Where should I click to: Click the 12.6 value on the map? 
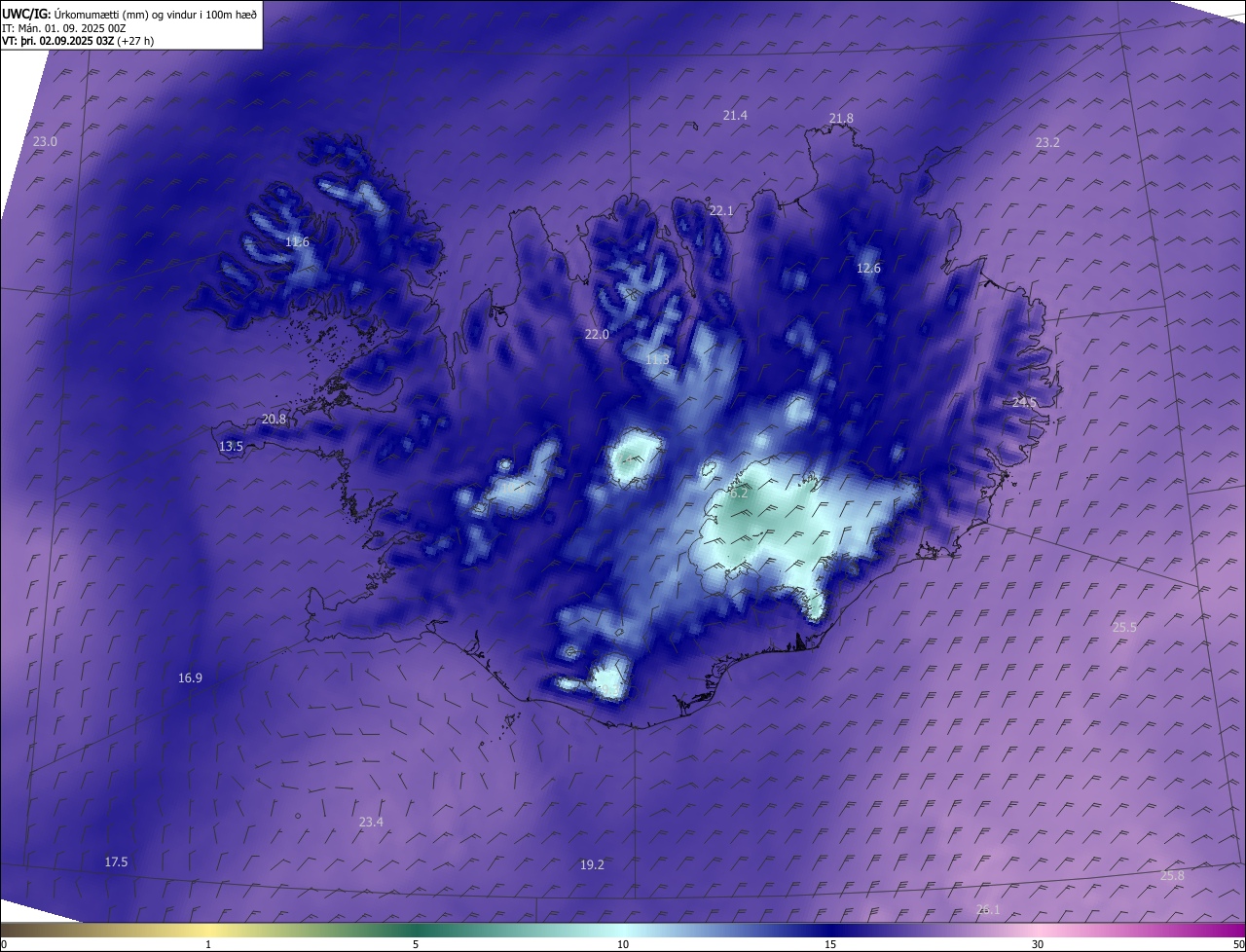868,269
